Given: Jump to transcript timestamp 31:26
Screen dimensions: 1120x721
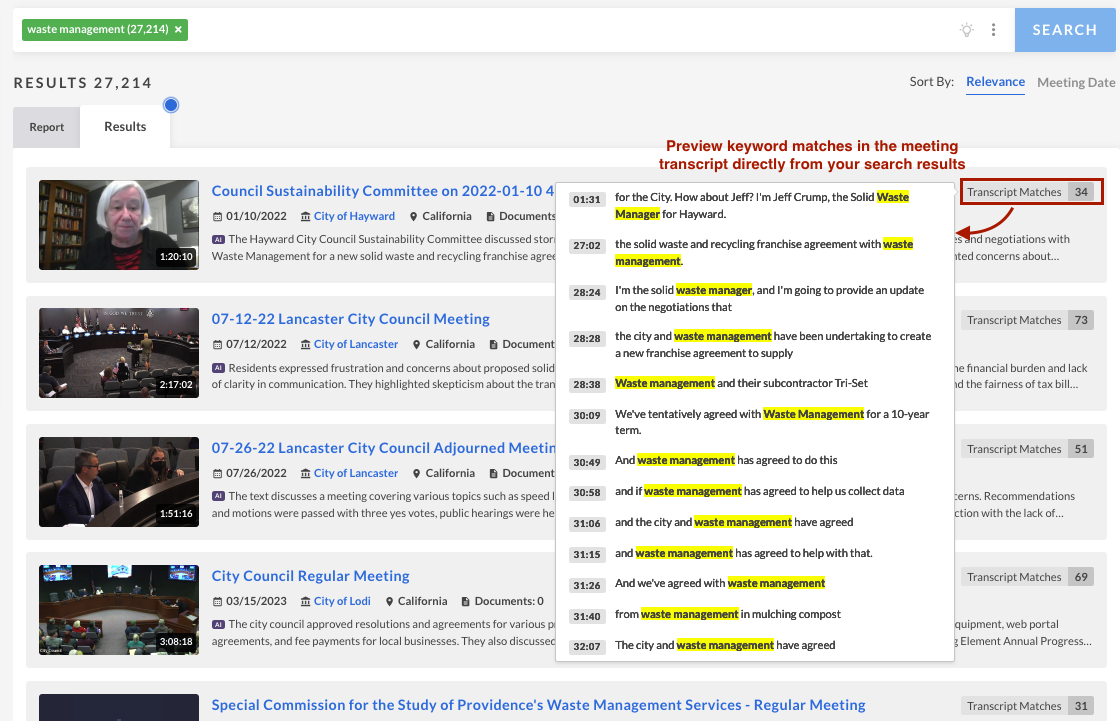Looking at the screenshot, I should click(x=586, y=585).
